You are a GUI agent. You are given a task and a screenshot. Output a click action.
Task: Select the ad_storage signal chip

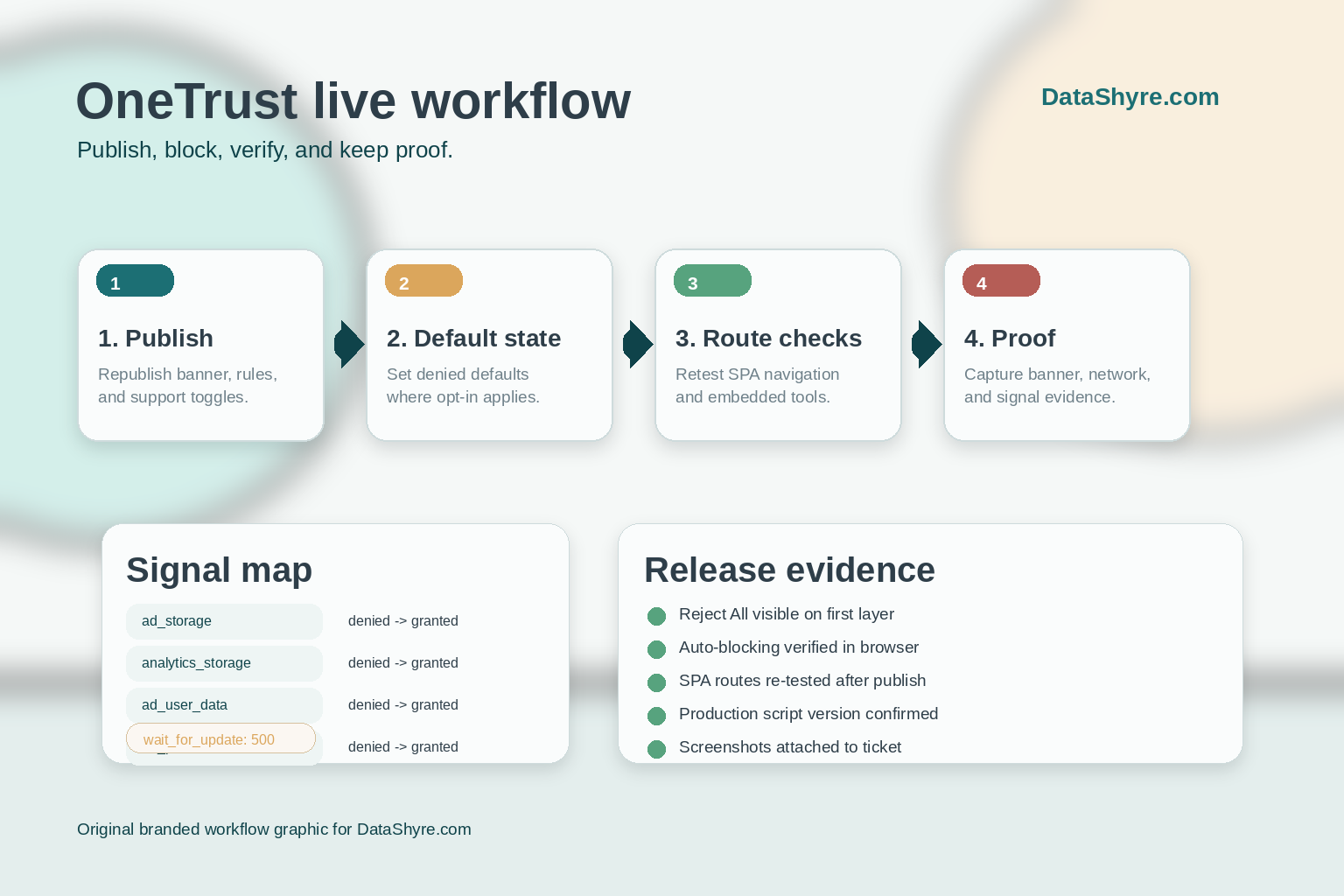224,621
